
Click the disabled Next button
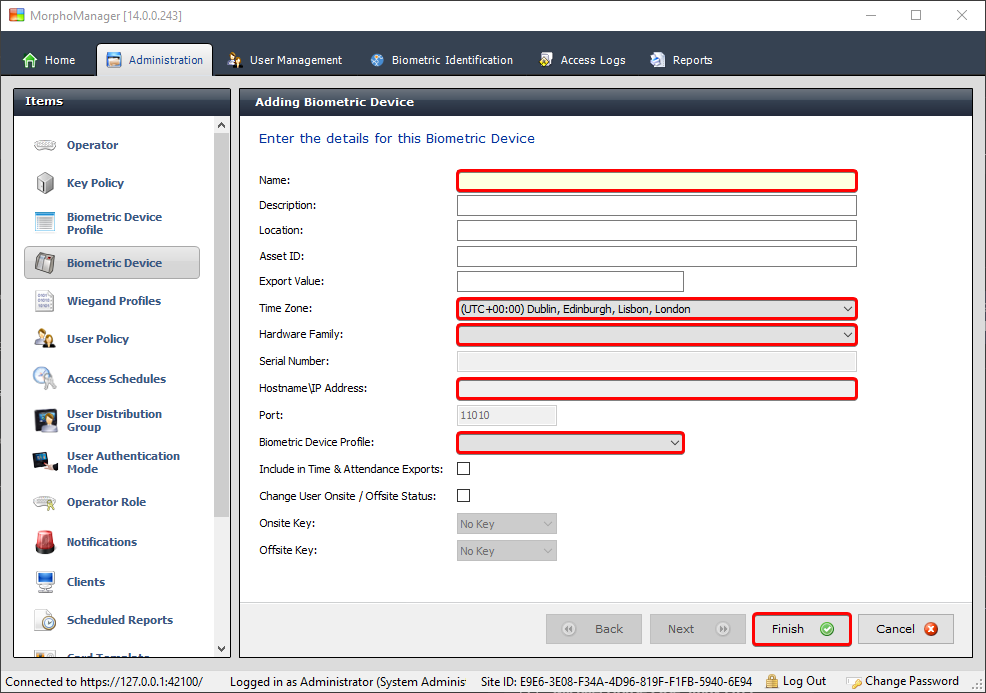697,629
